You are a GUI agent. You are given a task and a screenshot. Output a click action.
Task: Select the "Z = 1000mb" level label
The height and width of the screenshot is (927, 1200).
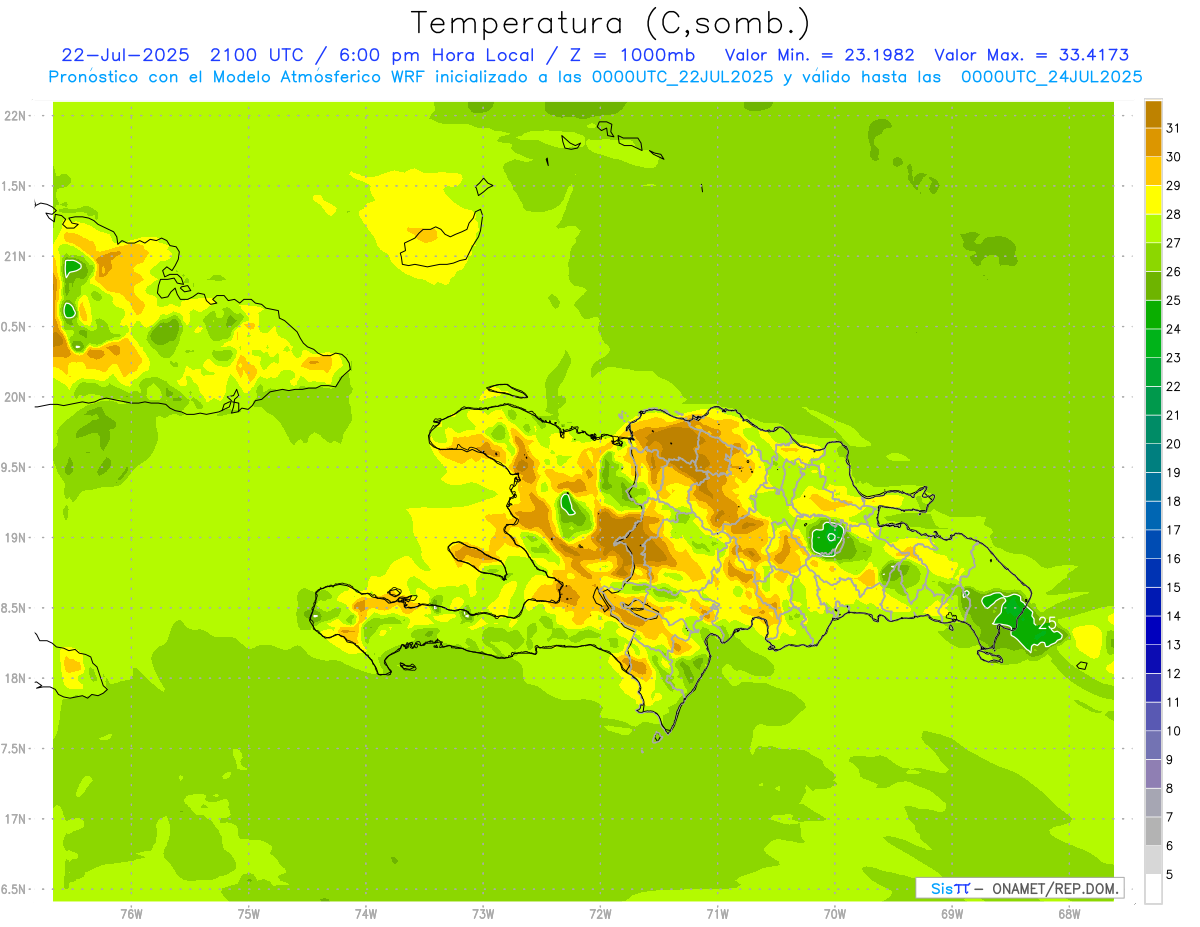click(x=630, y=55)
